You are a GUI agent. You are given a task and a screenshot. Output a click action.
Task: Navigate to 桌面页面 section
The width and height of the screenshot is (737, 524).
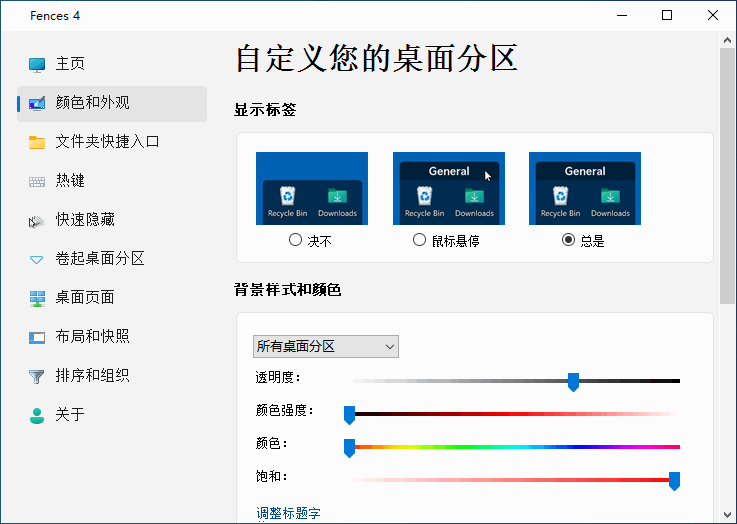click(112, 298)
